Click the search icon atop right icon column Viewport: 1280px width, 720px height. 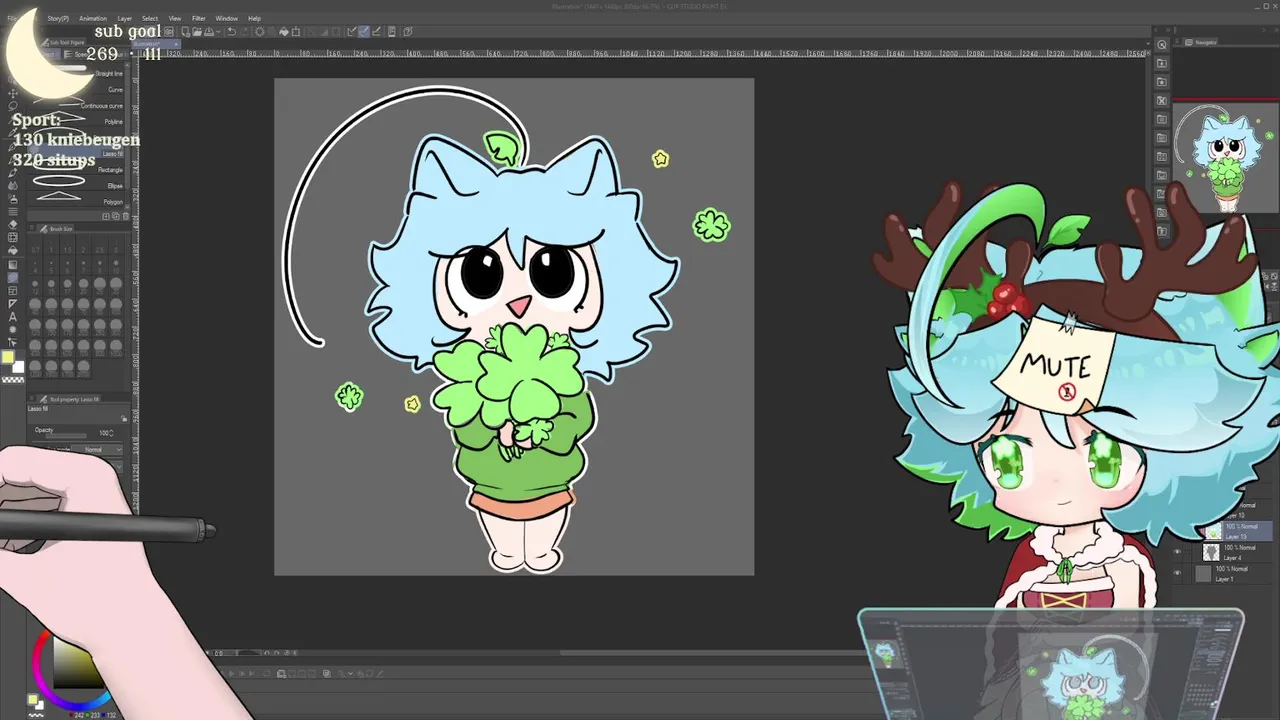1162,44
